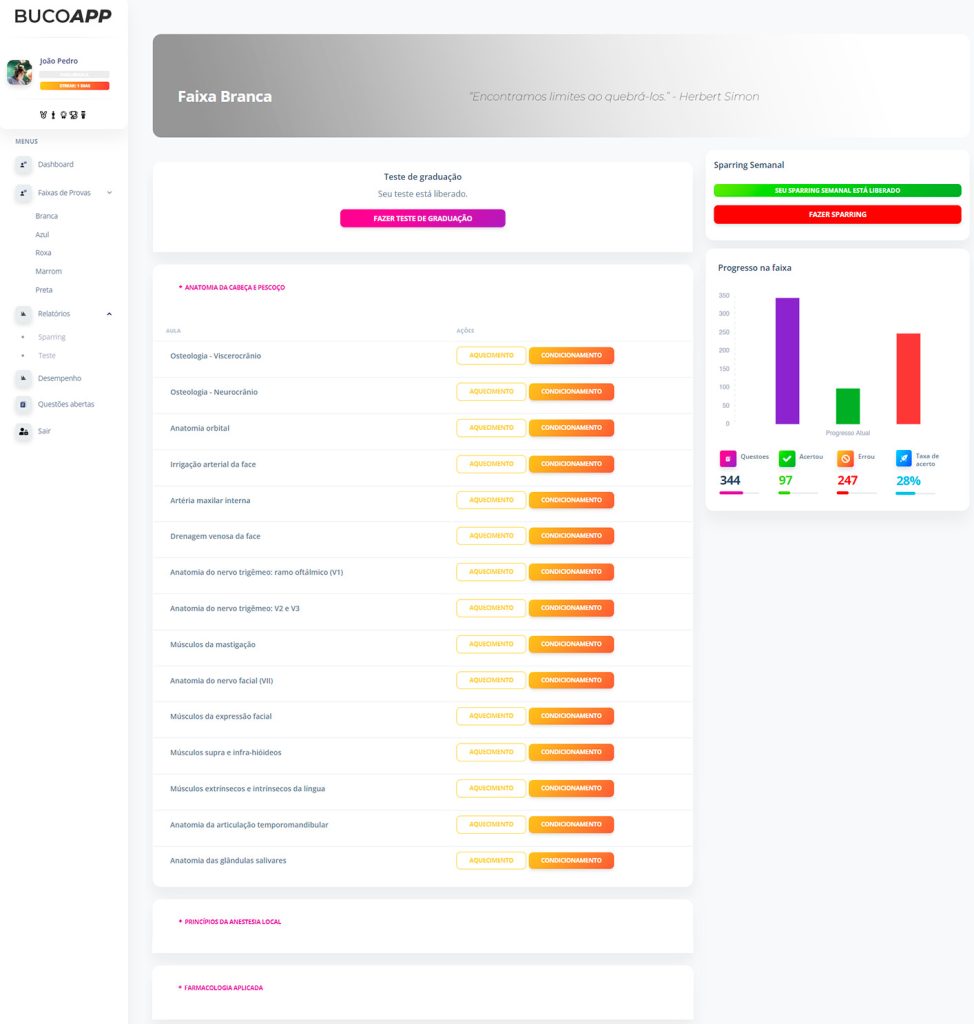Collapse the Faixas de Provas submenu
Viewport: 974px width, 1024px height.
[x=109, y=192]
